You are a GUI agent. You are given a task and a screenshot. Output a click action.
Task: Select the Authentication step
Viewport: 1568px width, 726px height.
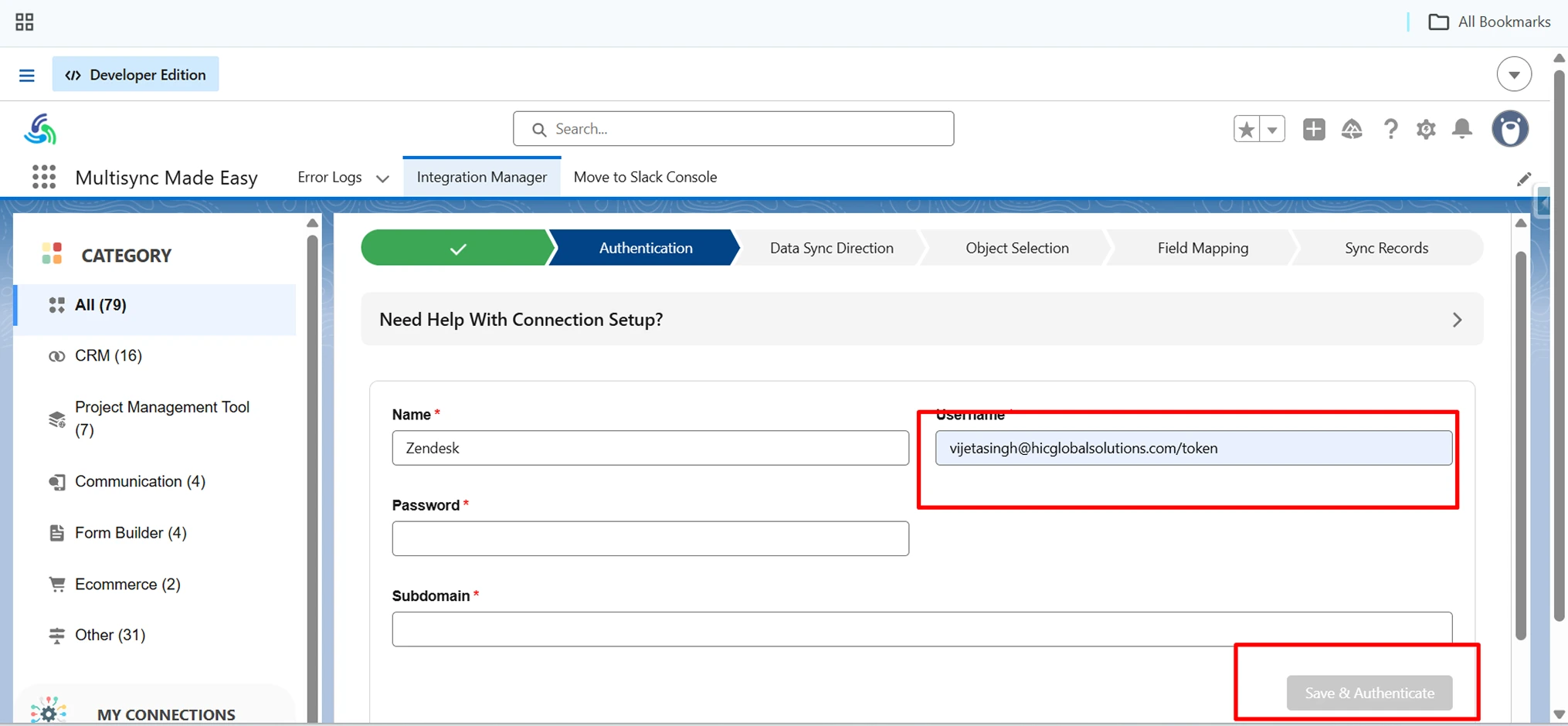(x=646, y=248)
